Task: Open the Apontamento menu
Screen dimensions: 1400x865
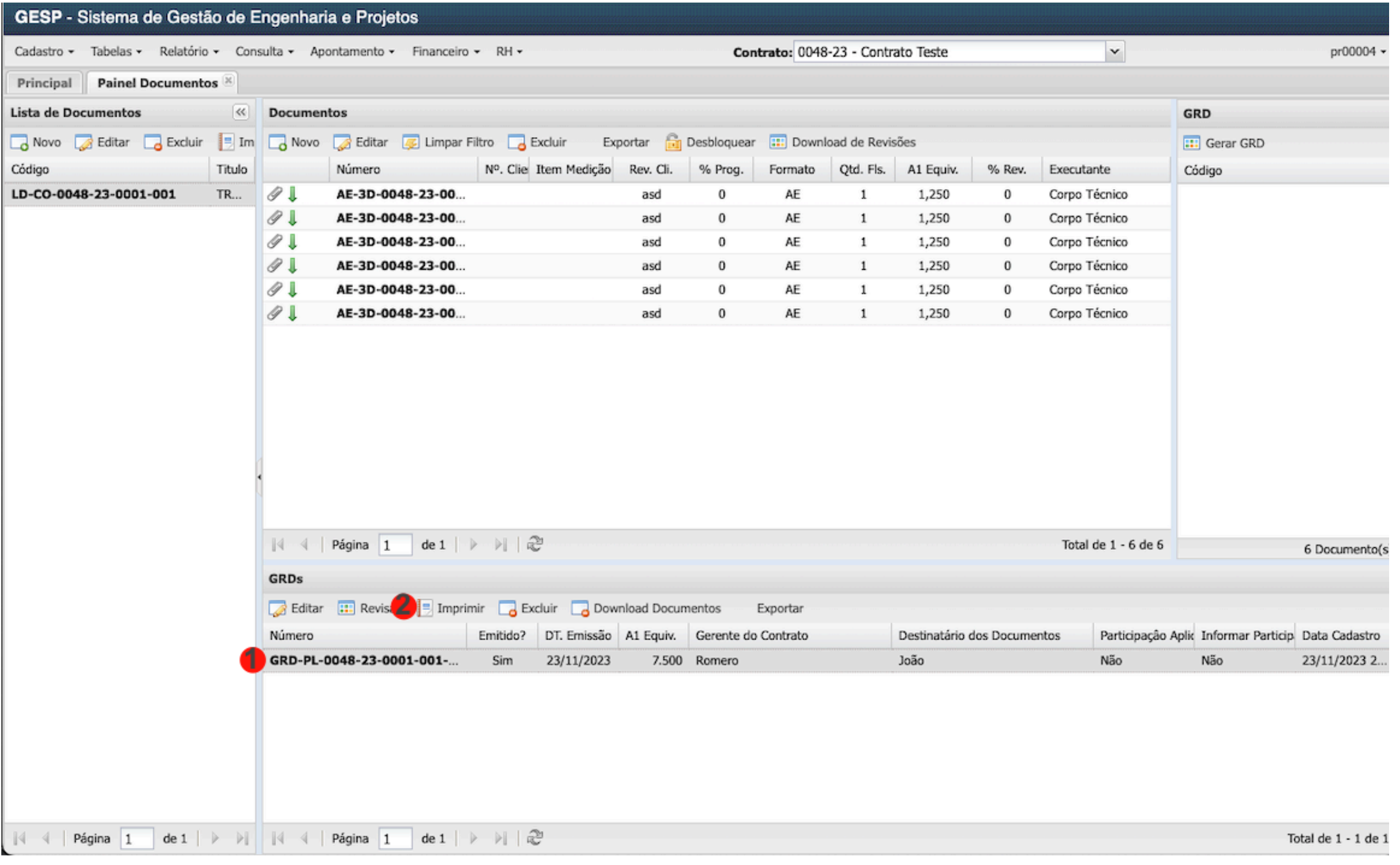Action: point(352,51)
